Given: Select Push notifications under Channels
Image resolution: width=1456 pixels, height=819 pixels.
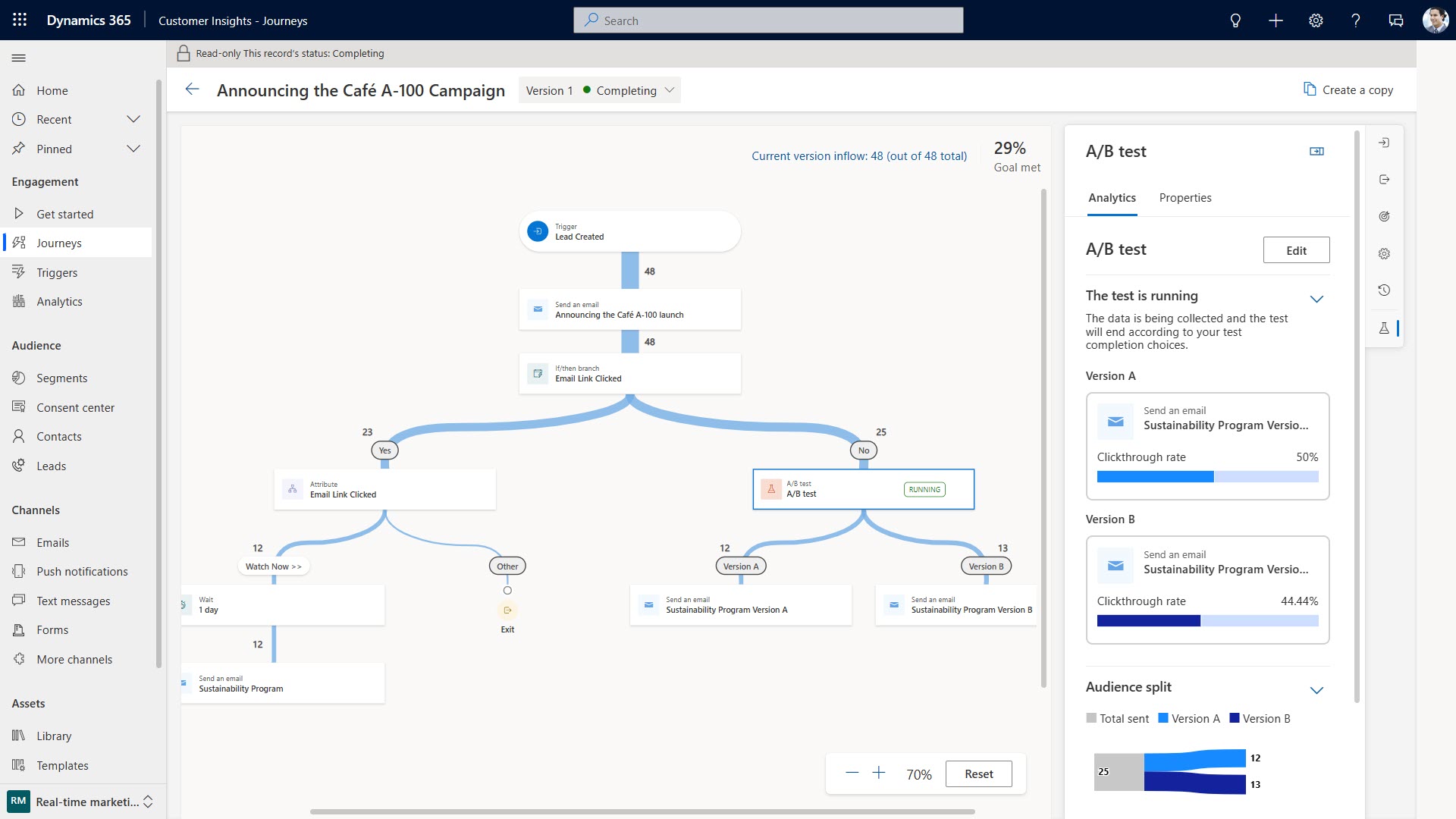Looking at the screenshot, I should (82, 571).
